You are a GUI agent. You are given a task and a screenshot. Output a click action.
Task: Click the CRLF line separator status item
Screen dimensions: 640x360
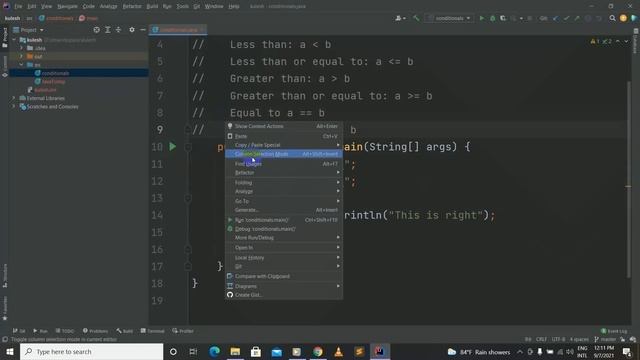click(x=541, y=339)
